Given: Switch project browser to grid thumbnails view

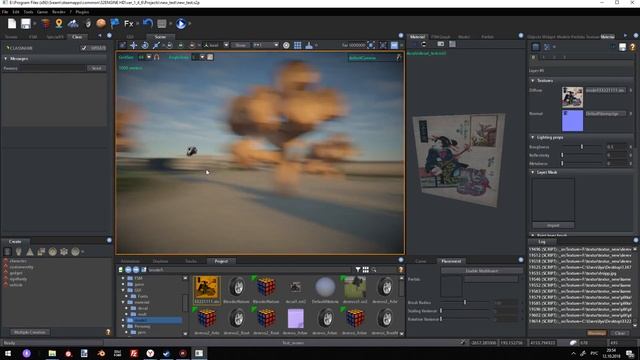Looking at the screenshot, I should tap(366, 270).
